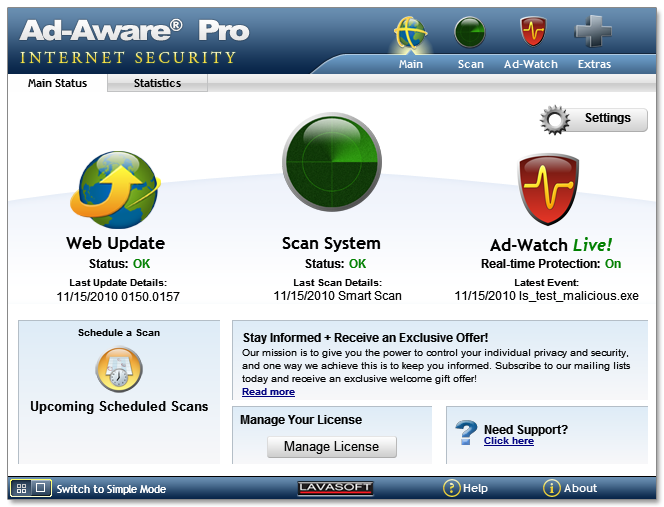The height and width of the screenshot is (507, 664).
Task: Click the Web Update heading
Action: 116,243
